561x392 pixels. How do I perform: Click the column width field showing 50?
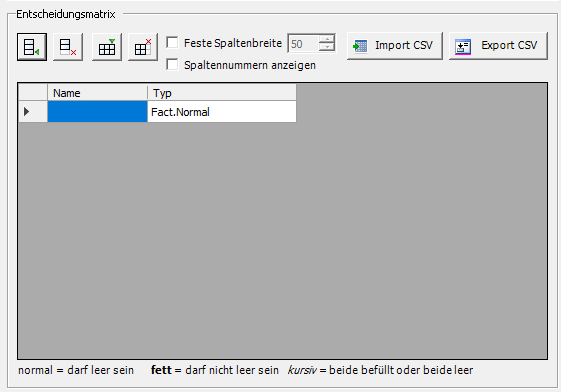coord(303,44)
